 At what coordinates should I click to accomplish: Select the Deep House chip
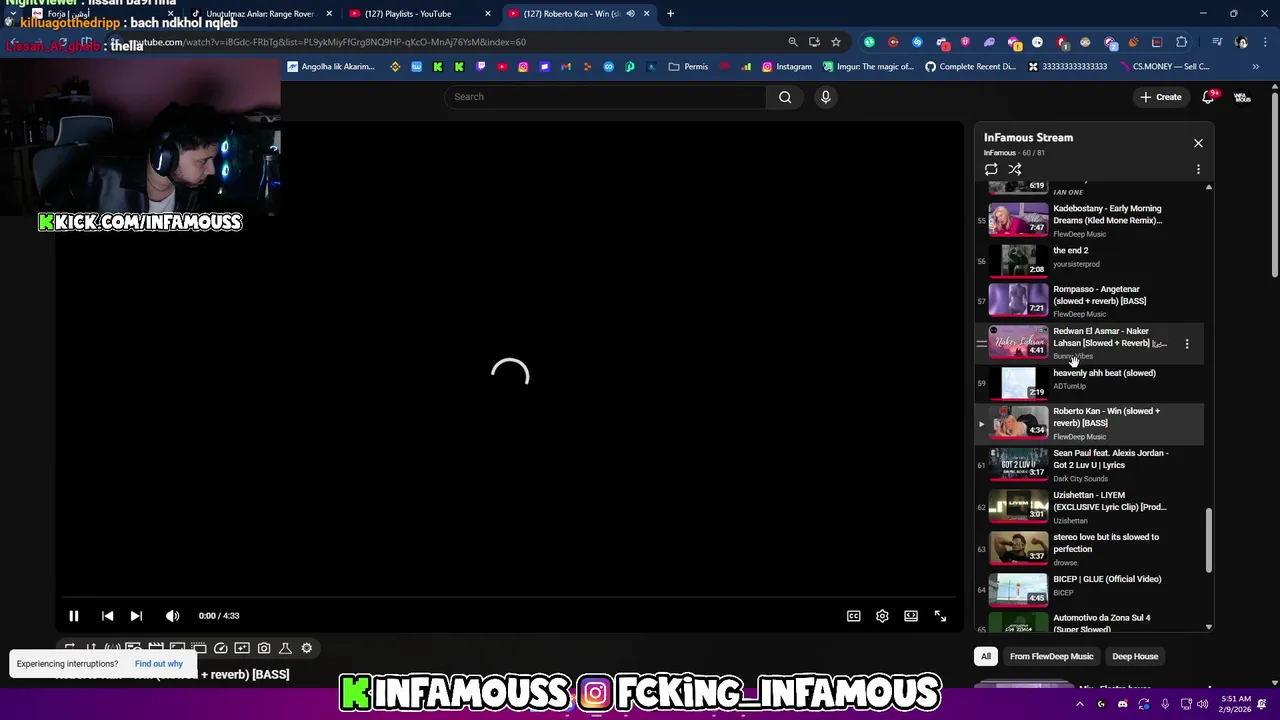(1135, 657)
